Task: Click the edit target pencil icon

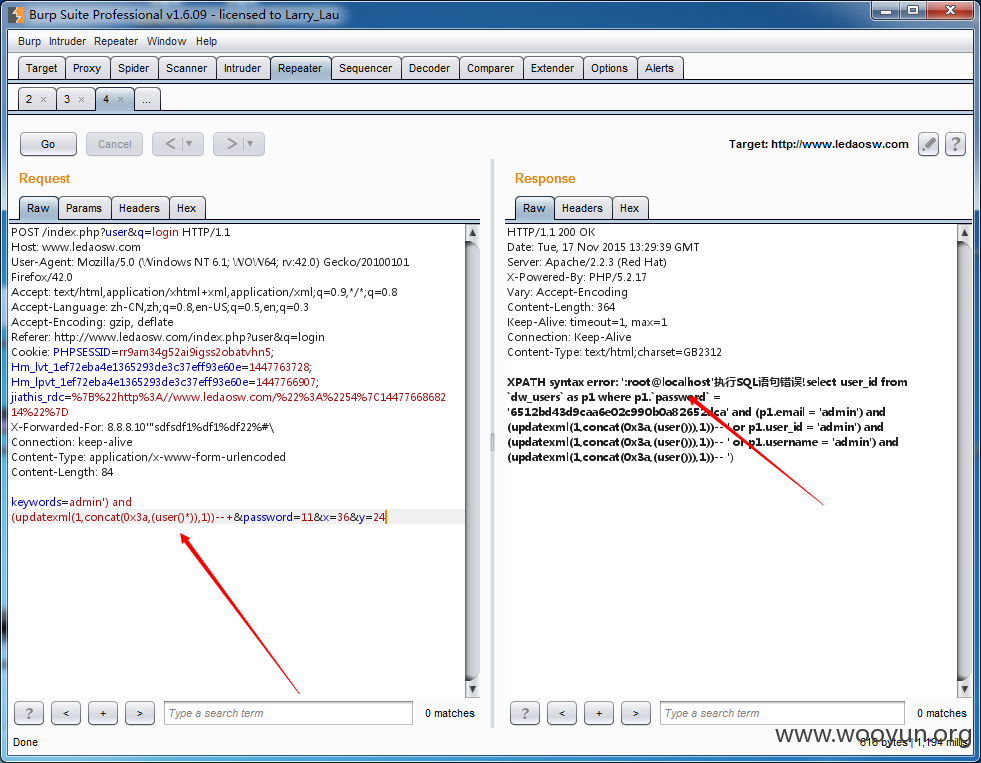Action: (x=928, y=144)
